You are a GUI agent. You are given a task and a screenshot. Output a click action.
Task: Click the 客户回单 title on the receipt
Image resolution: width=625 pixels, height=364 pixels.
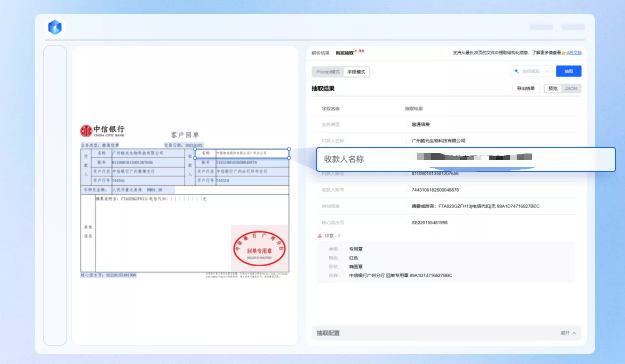click(185, 135)
